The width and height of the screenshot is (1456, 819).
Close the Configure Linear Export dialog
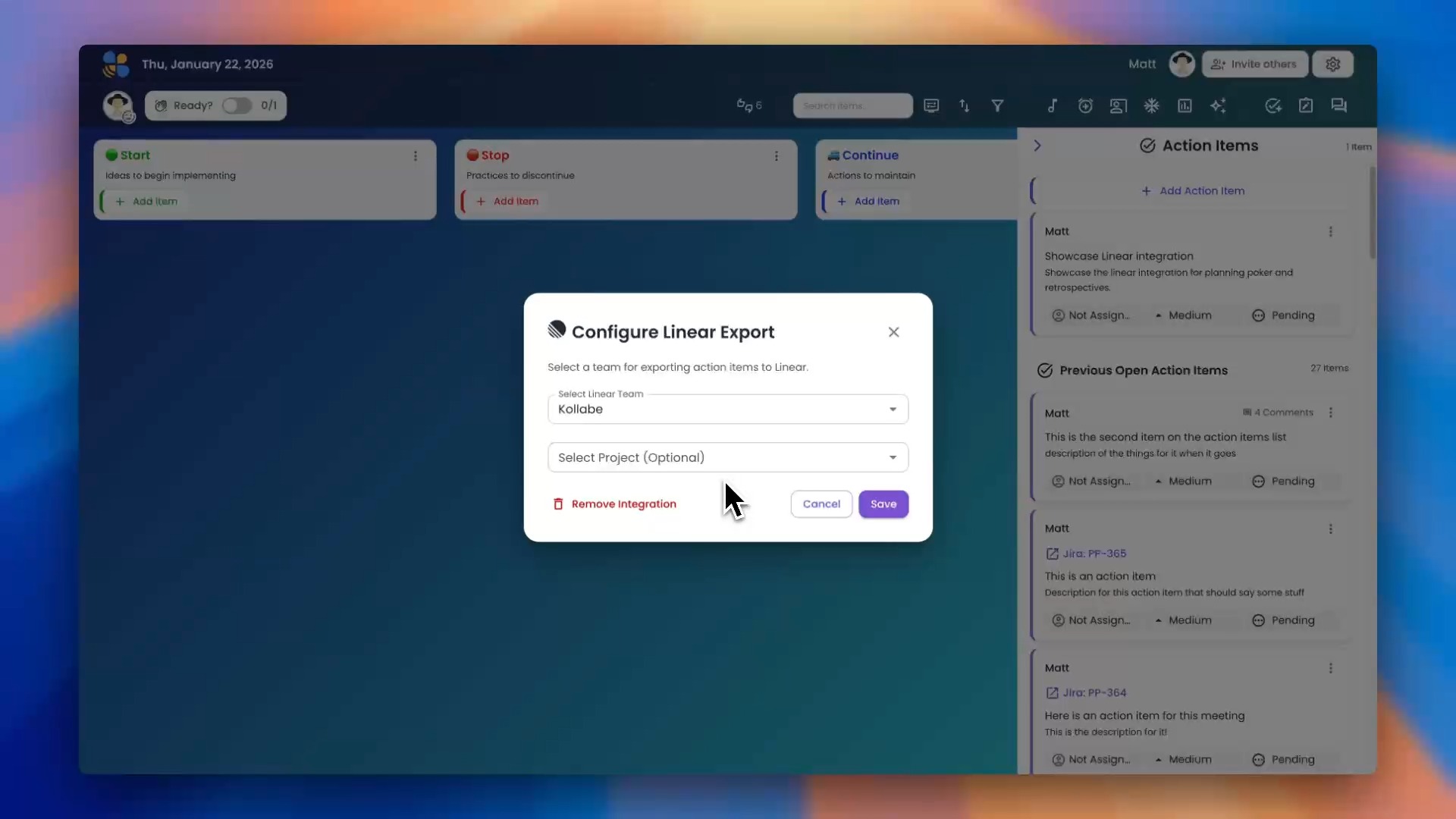894,332
